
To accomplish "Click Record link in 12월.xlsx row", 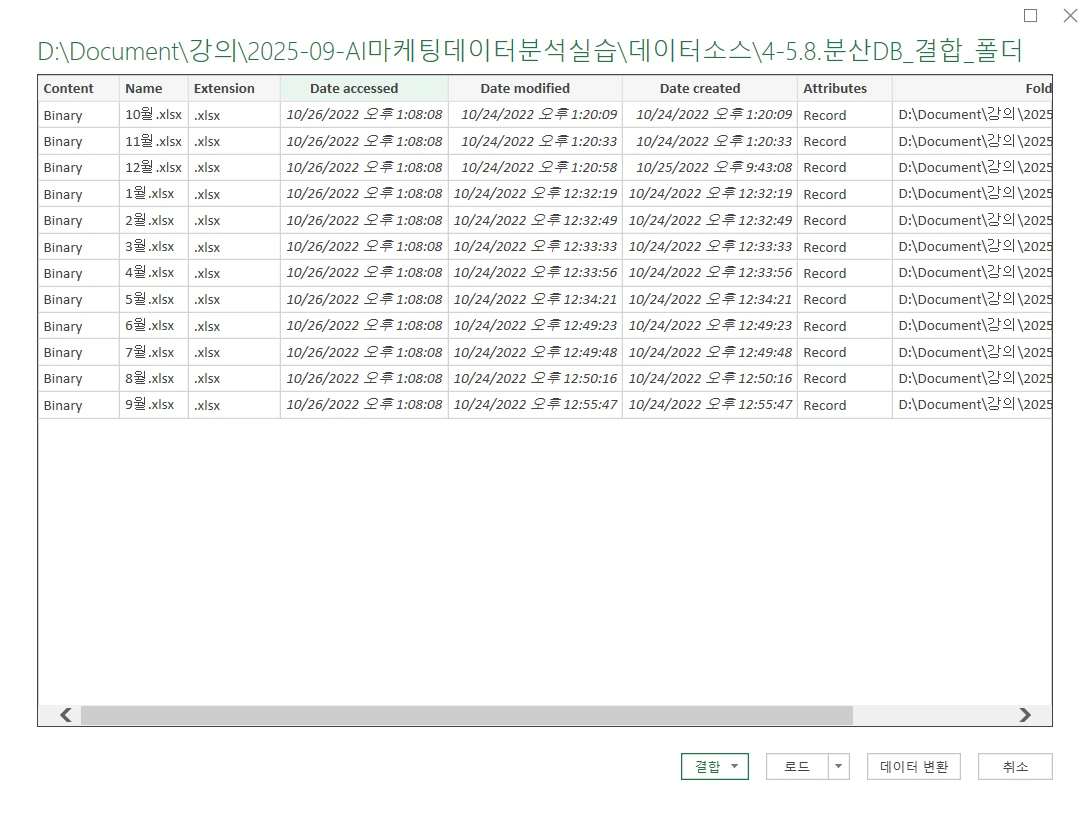I will point(824,168).
